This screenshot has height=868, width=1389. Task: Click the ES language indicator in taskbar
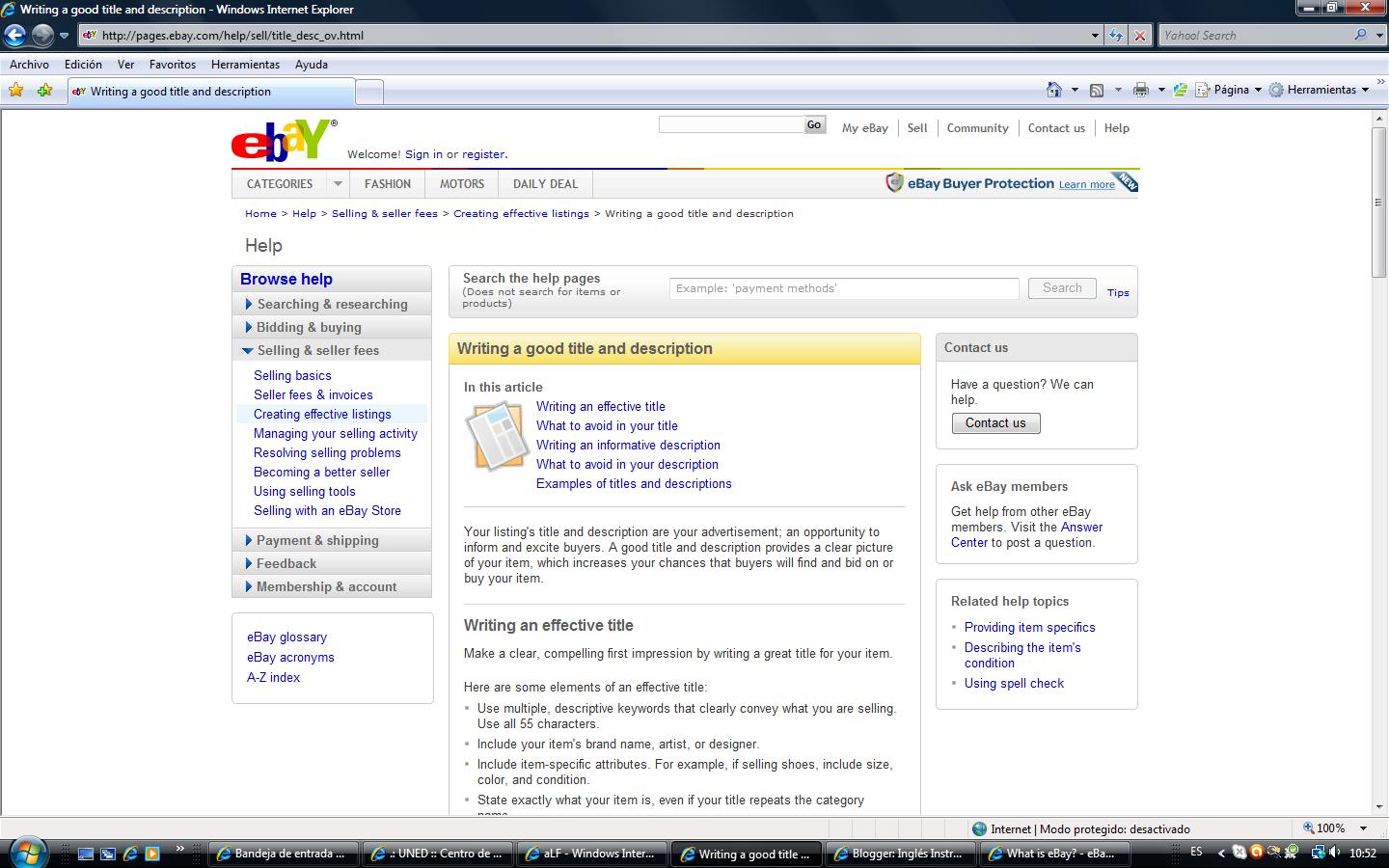pos(1197,853)
